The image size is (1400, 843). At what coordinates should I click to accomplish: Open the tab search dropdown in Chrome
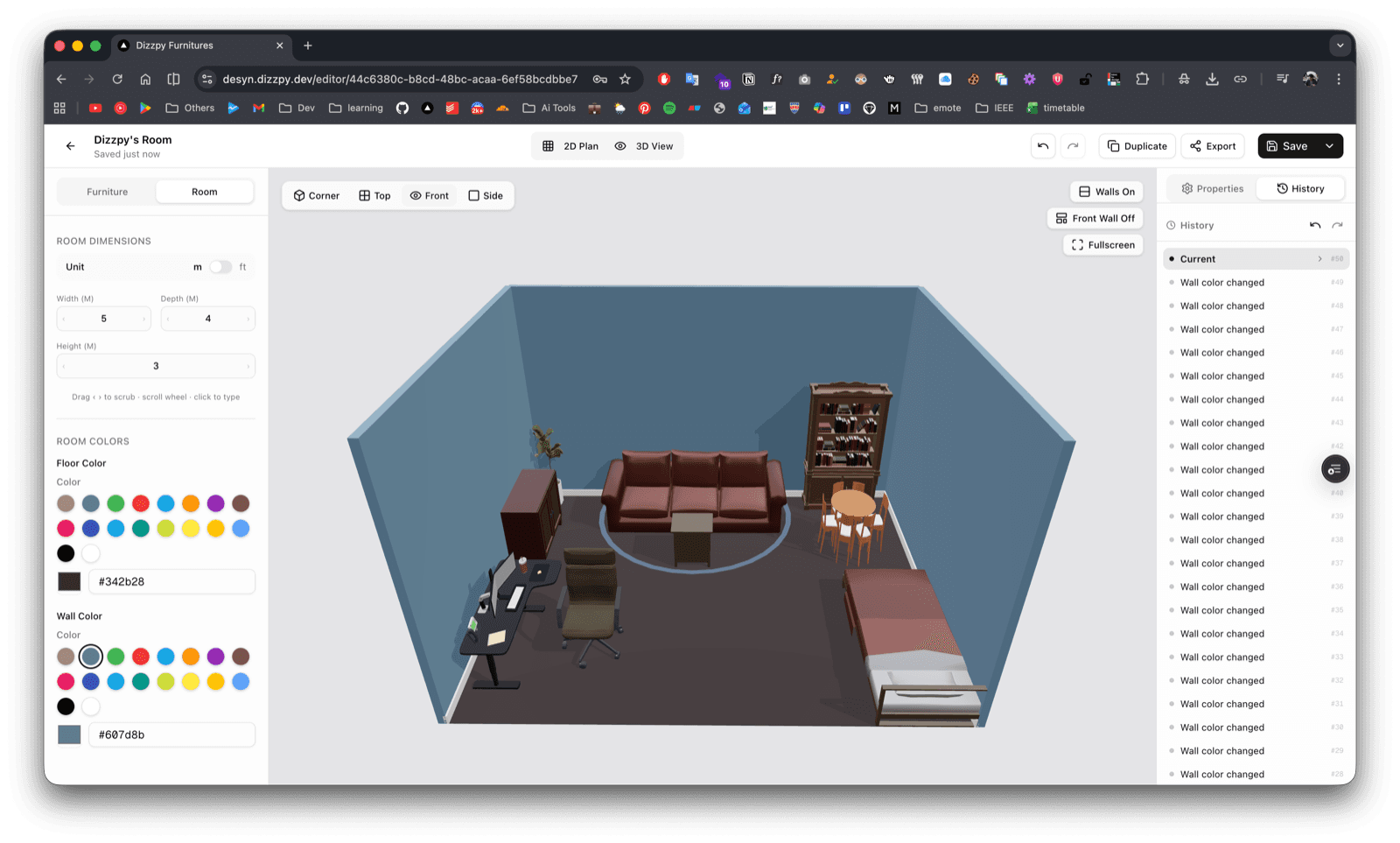[x=1340, y=46]
